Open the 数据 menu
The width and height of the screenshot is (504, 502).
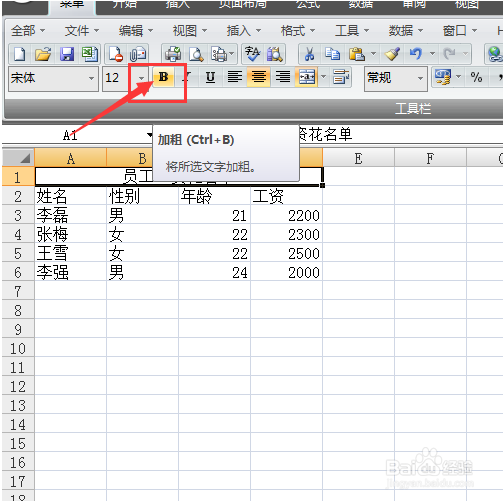406,31
